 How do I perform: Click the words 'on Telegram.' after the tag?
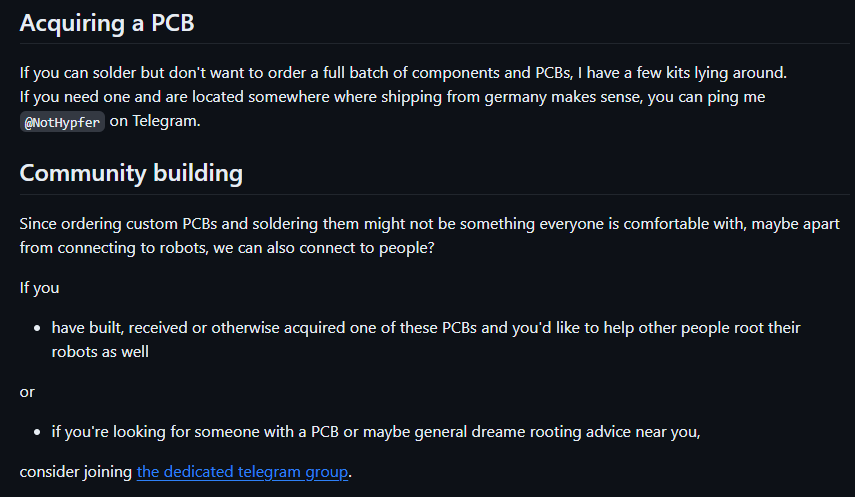coord(155,121)
